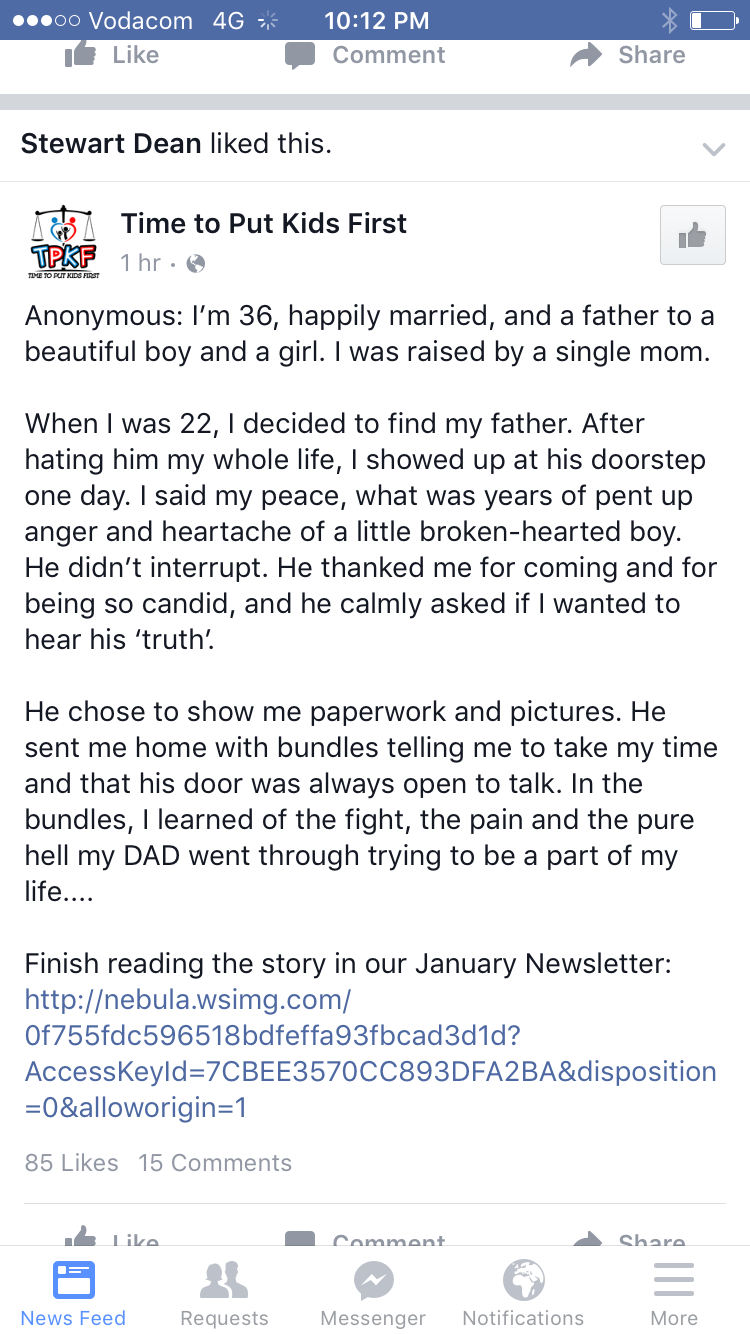Open the nebula.wsimg.com newsletter link
Image resolution: width=750 pixels, height=1334 pixels.
pos(370,1053)
